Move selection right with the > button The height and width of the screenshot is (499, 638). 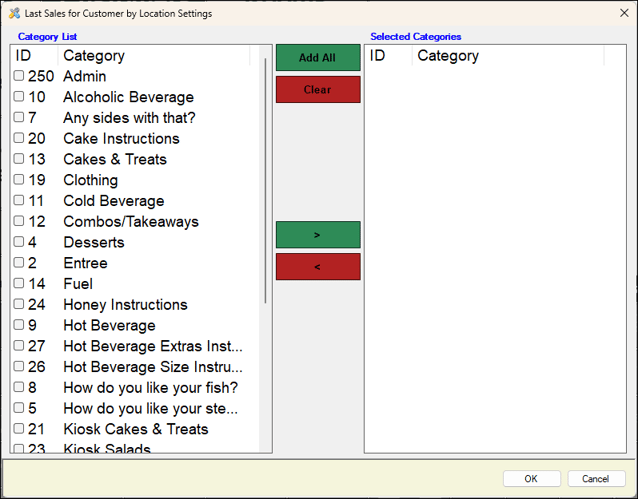coord(318,235)
